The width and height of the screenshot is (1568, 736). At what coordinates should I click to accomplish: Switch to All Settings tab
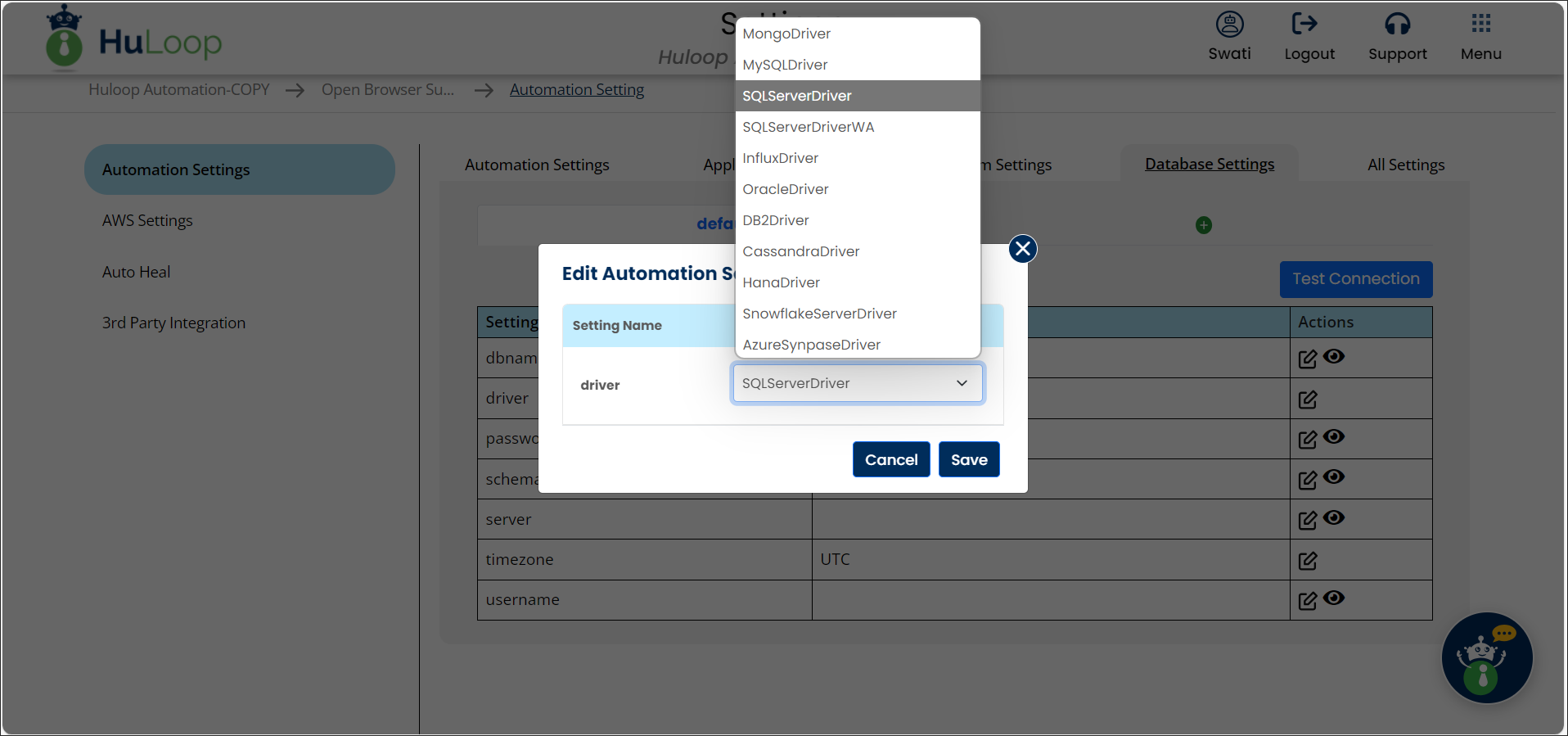1405,165
